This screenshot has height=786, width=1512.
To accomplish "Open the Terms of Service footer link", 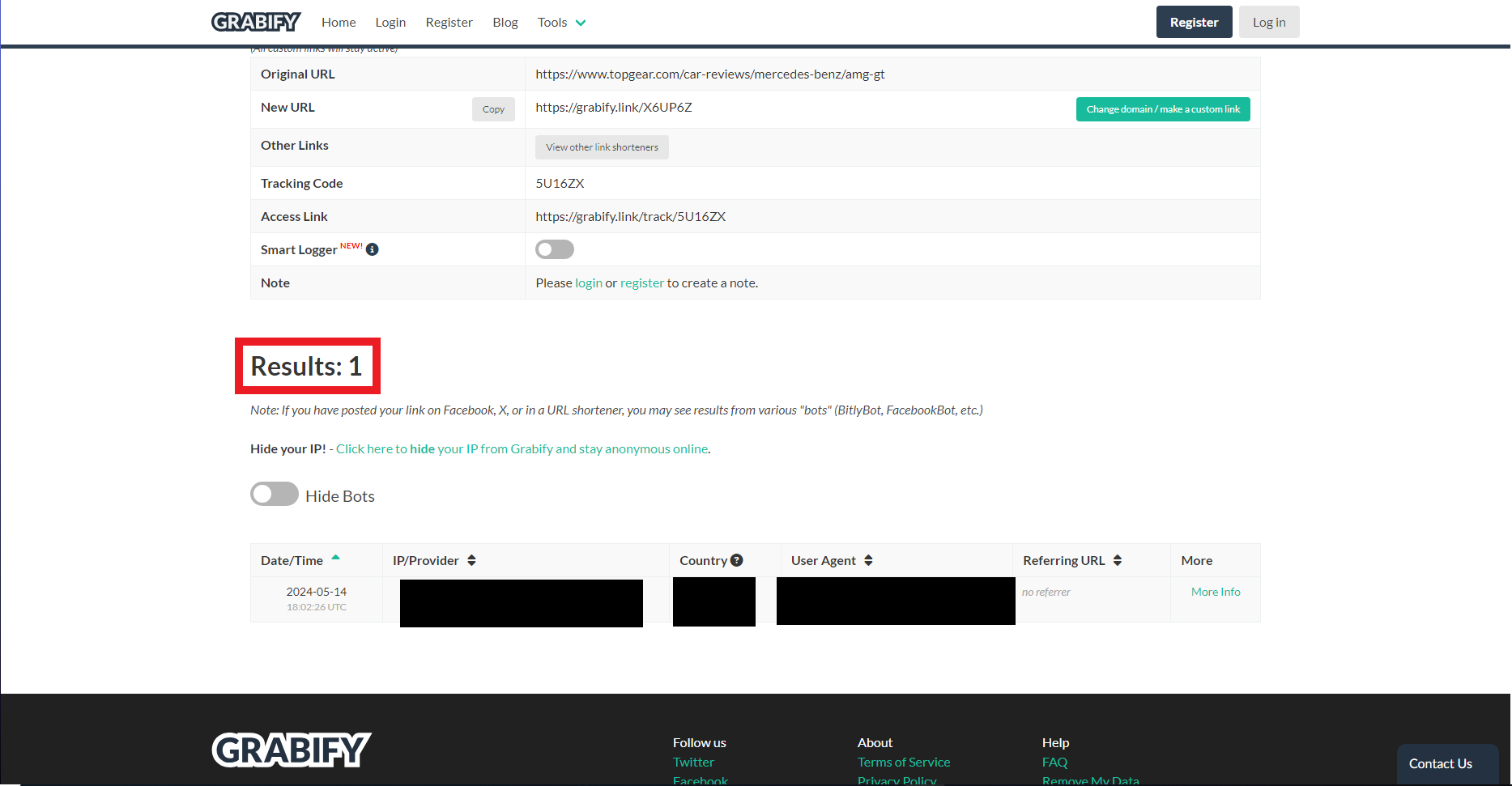I will pyautogui.click(x=904, y=762).
